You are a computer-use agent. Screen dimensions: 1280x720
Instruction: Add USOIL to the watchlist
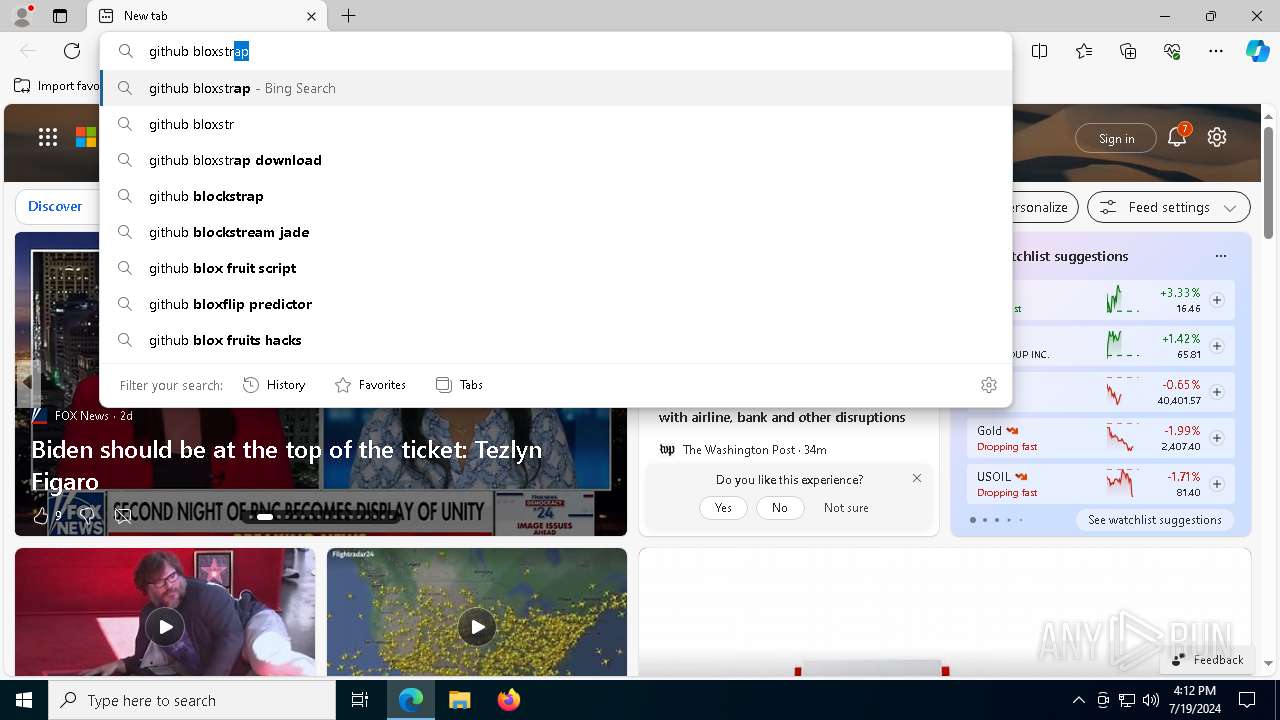[x=1217, y=484]
